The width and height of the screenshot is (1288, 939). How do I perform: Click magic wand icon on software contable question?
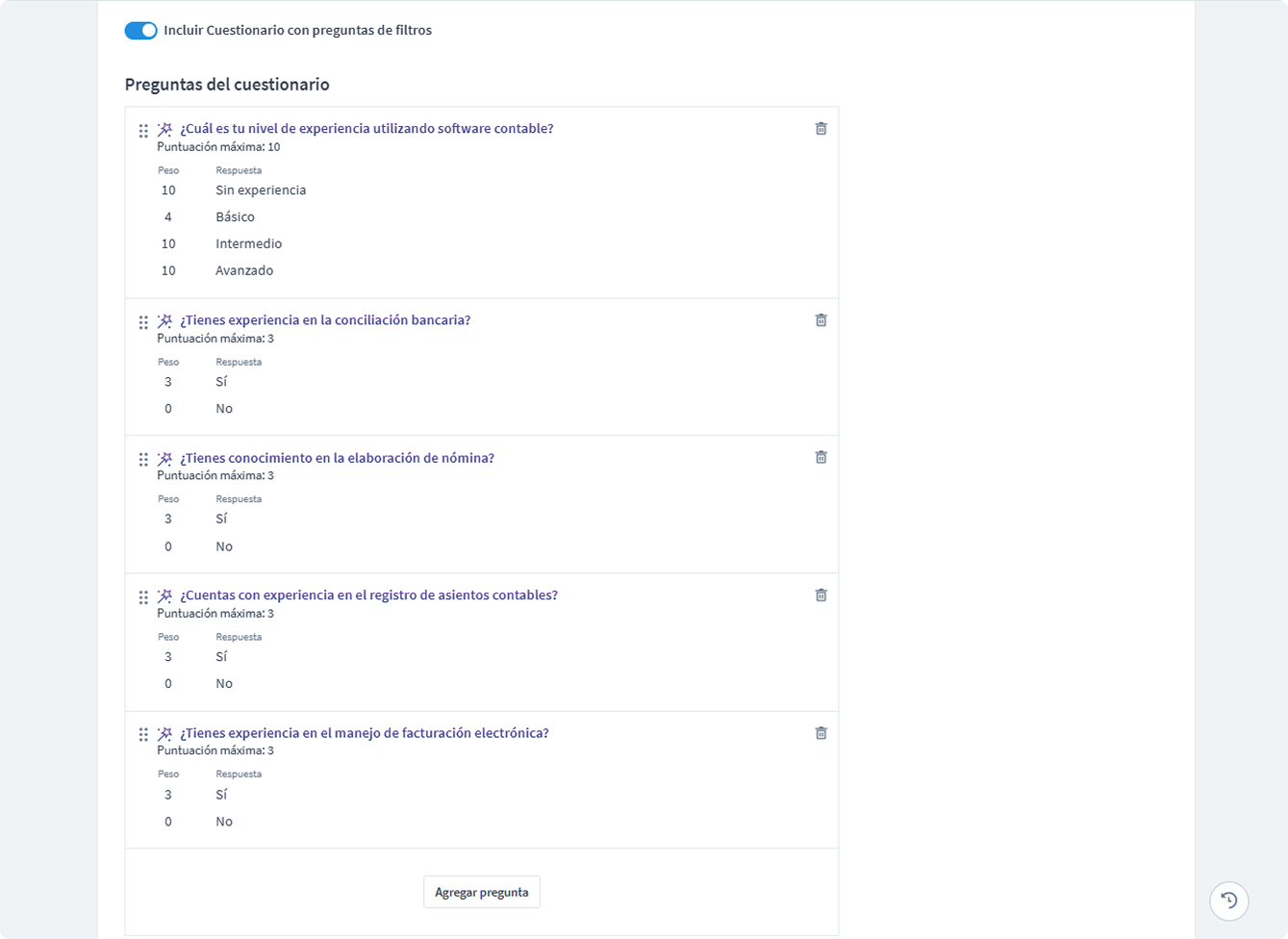(164, 129)
